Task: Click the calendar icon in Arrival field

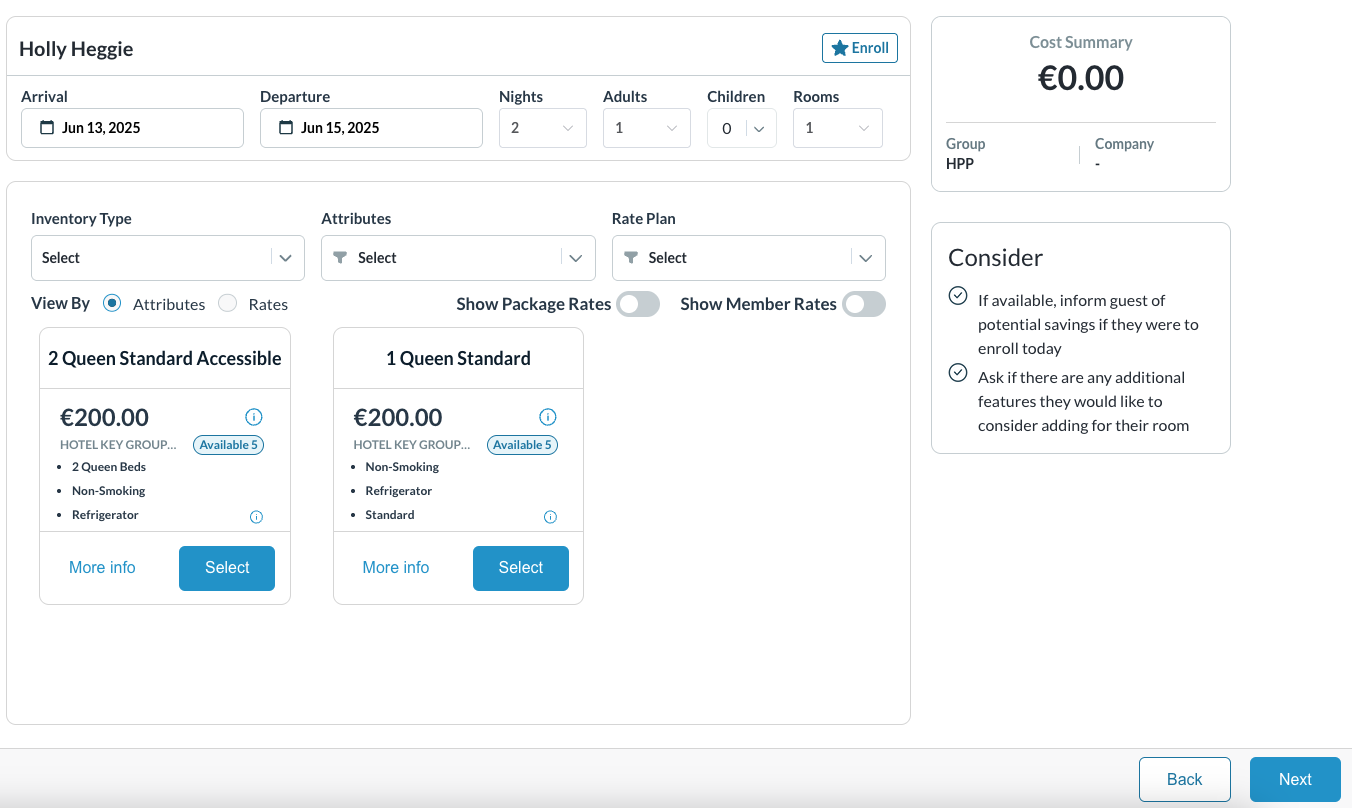Action: point(47,128)
